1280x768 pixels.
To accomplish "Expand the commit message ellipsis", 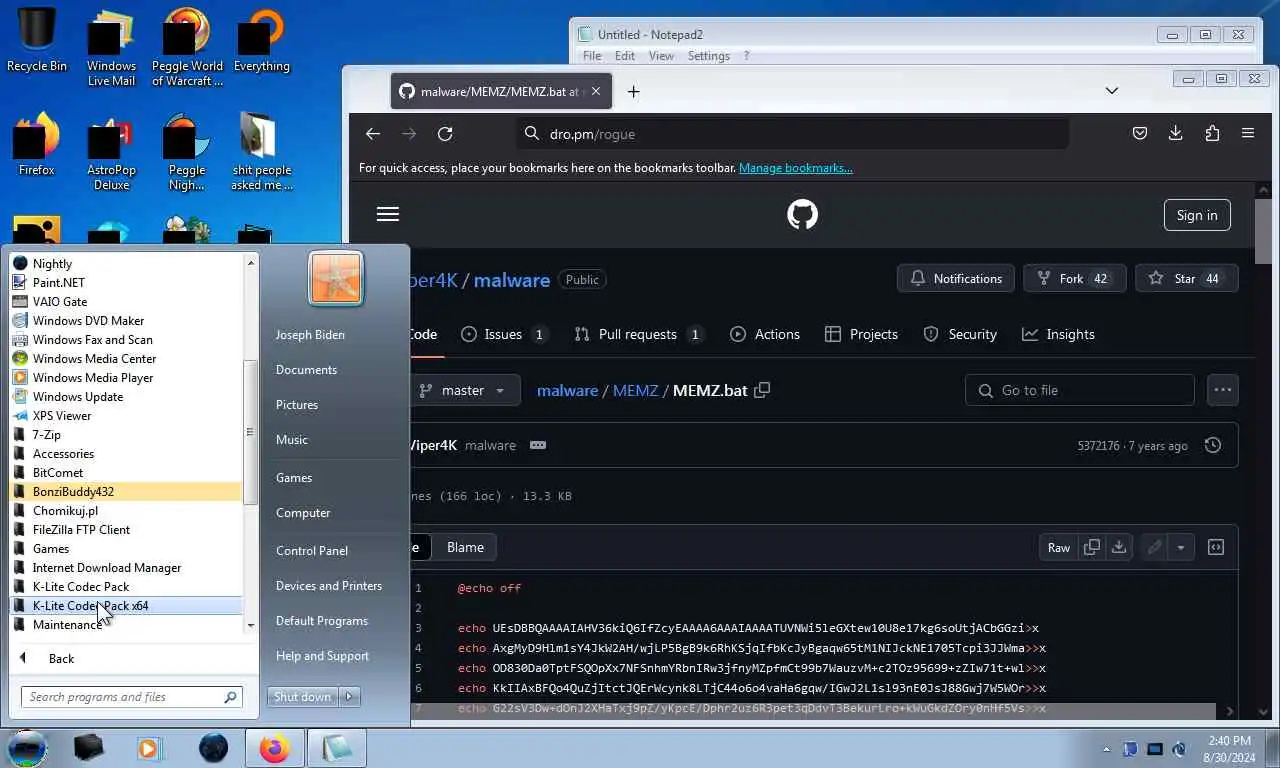I will (x=538, y=445).
